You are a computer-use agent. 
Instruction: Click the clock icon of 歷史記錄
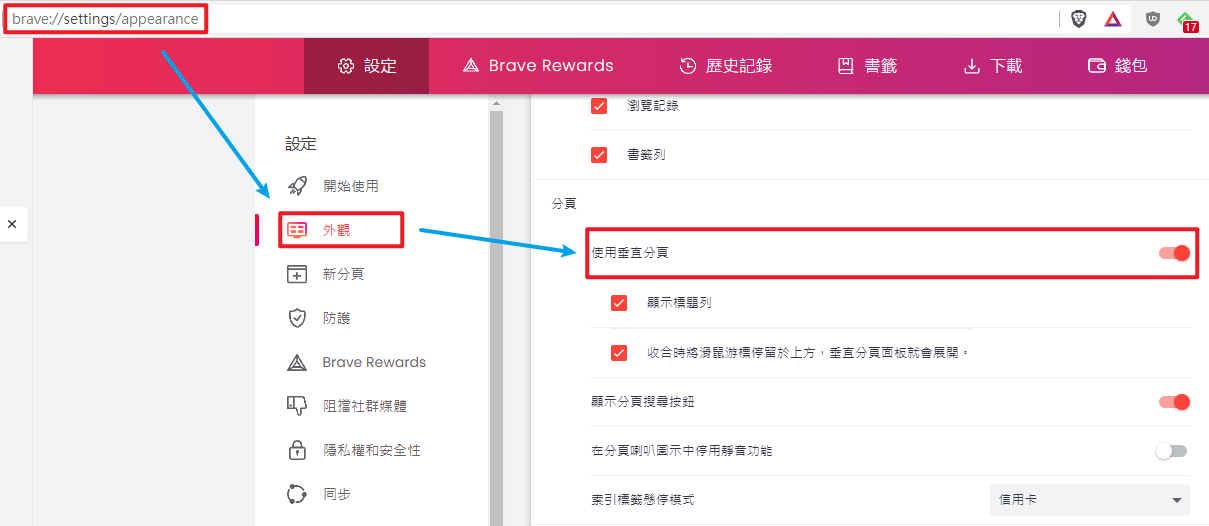(688, 66)
